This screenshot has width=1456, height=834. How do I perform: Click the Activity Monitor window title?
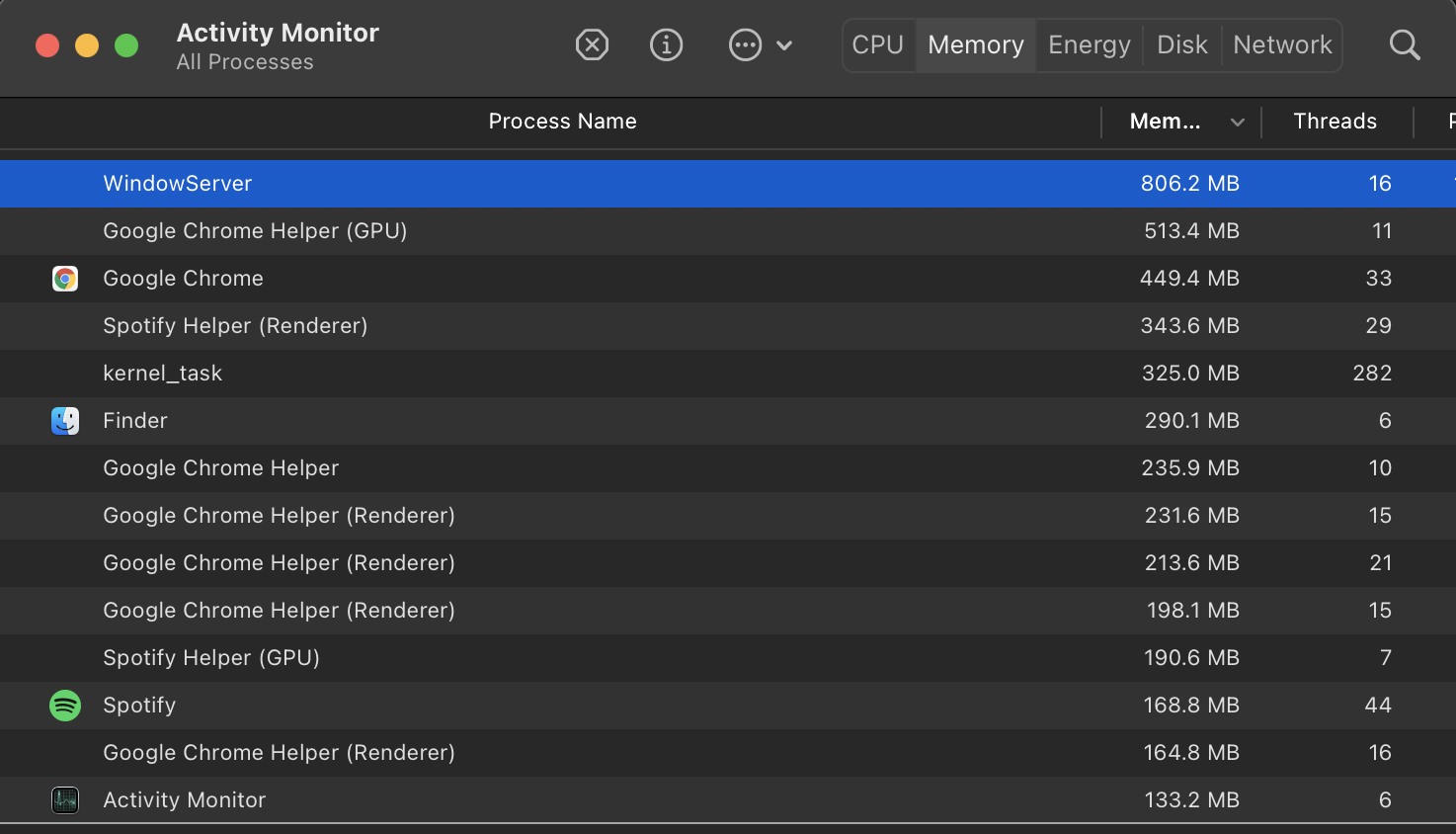pyautogui.click(x=278, y=33)
